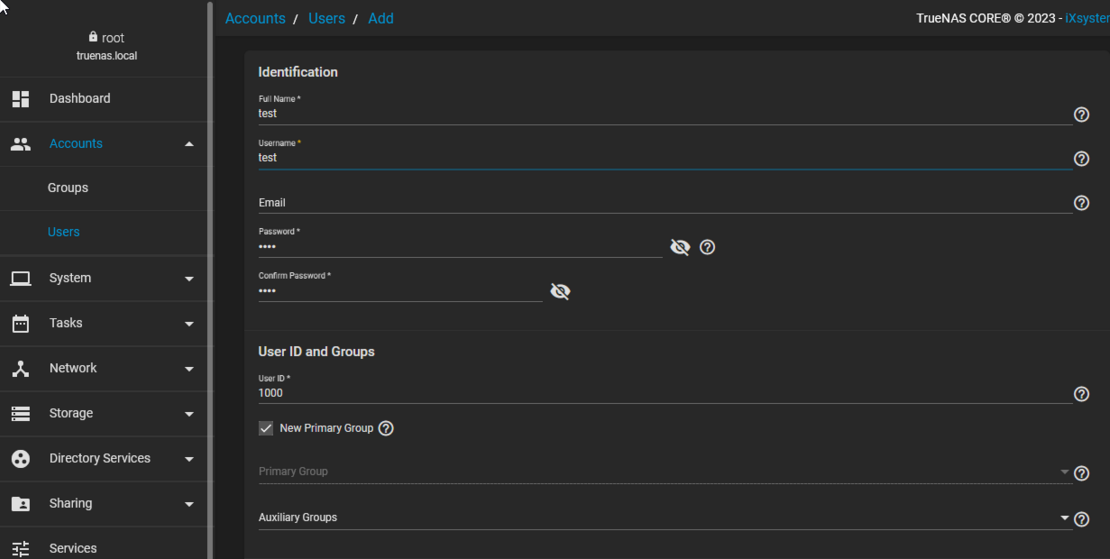
Task: Toggle Password field visibility
Action: 680,247
